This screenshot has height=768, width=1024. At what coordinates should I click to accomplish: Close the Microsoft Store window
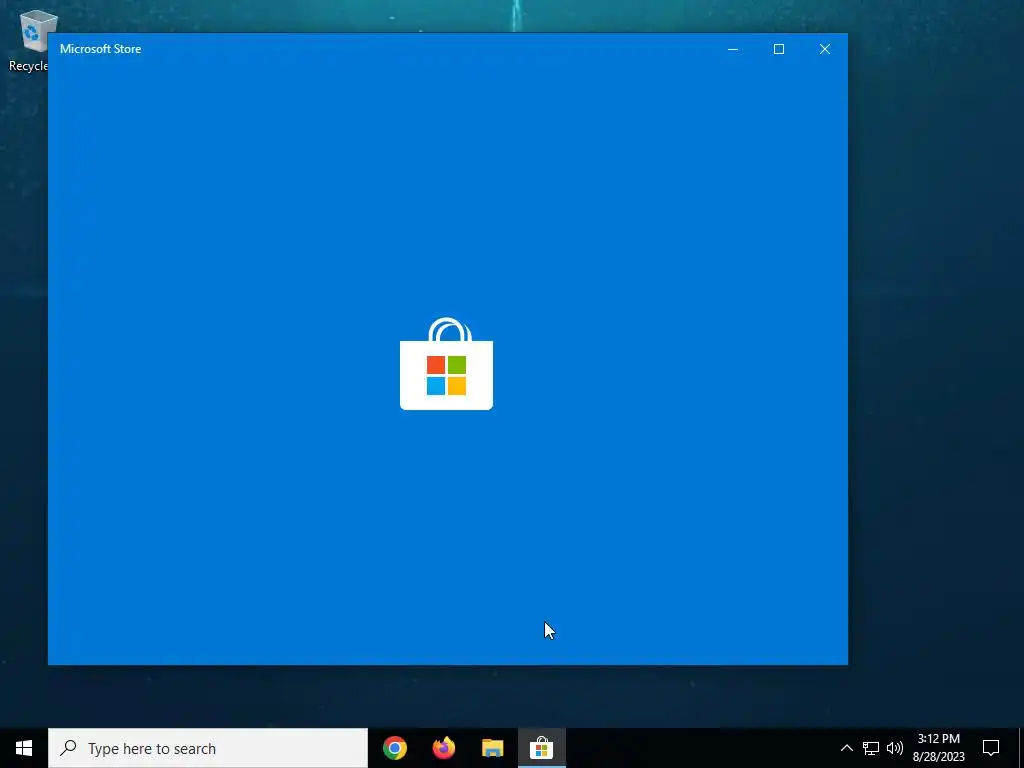tap(825, 49)
